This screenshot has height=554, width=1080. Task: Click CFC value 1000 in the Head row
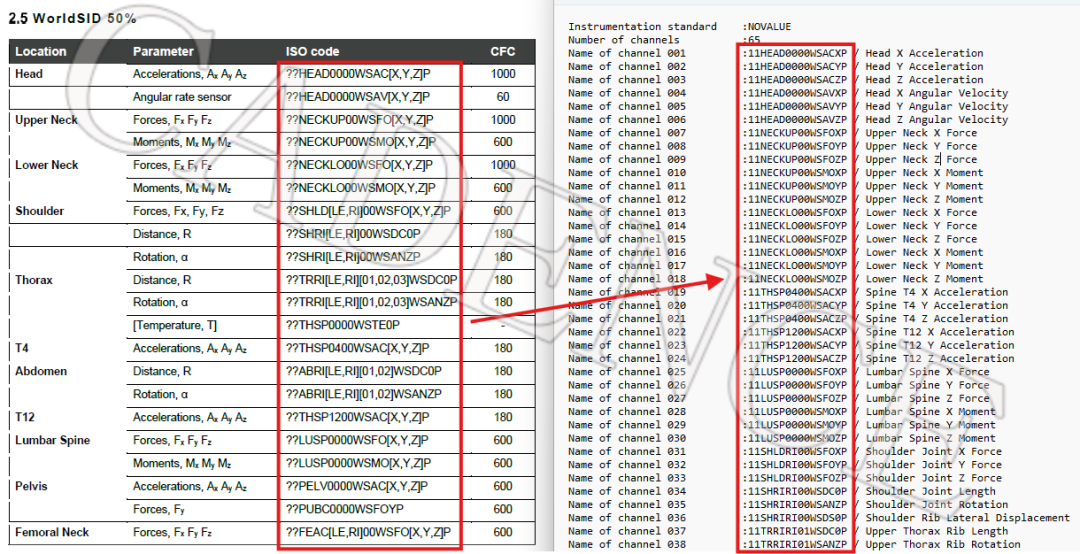click(x=503, y=74)
